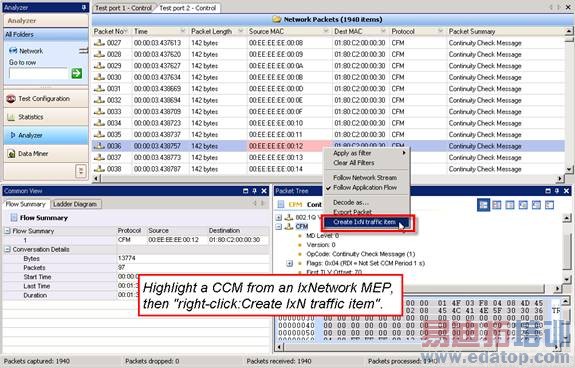
Task: Open the Network folder icon
Action: 13,51
